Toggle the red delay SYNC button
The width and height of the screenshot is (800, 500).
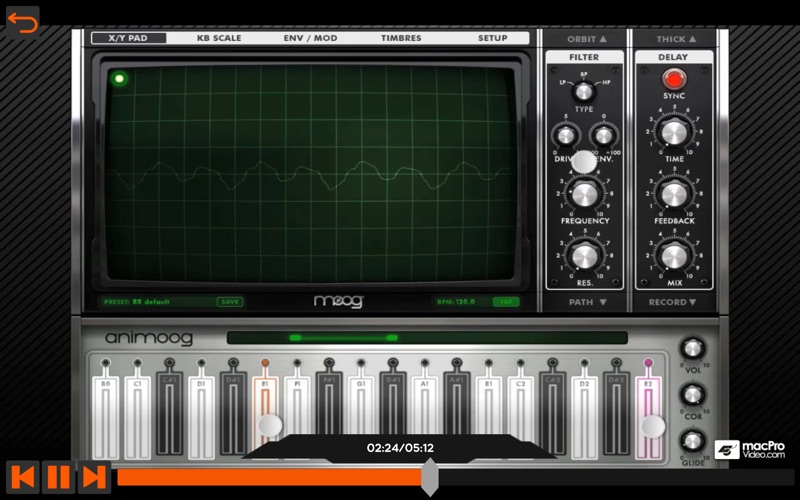(674, 80)
